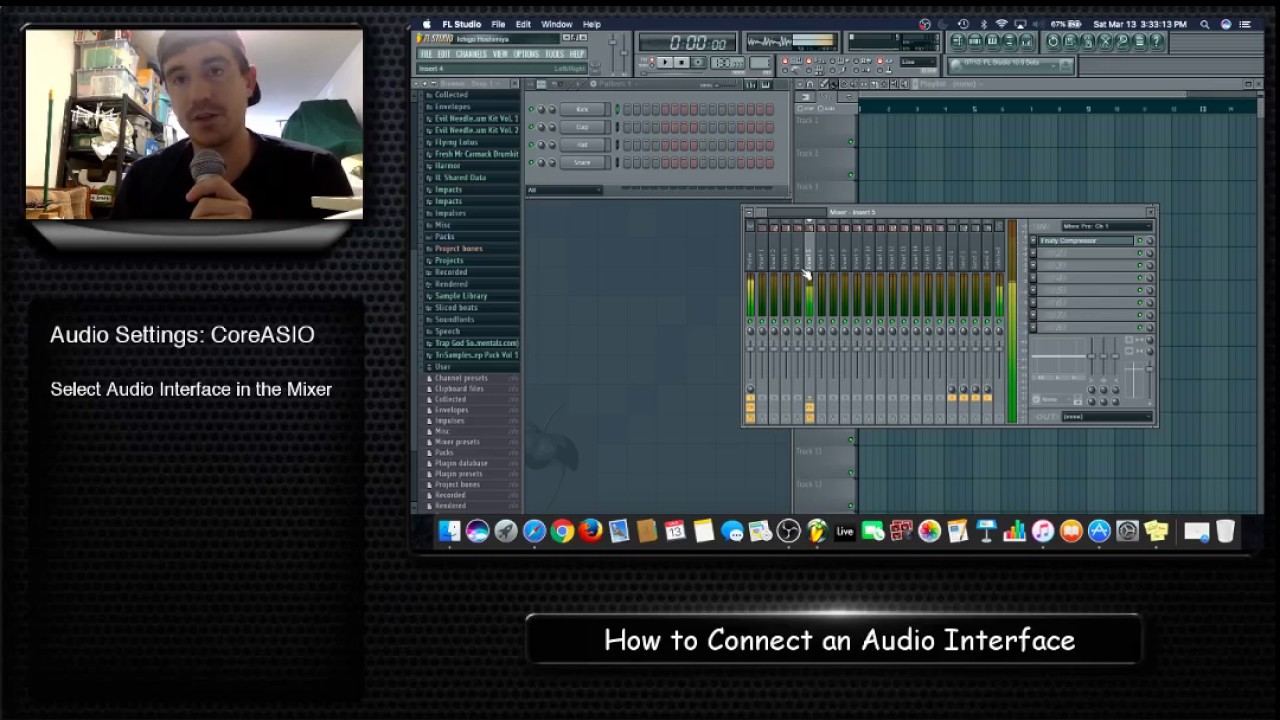Screen dimensions: 1280x720
Task: Open Finder from the dock
Action: (x=449, y=531)
